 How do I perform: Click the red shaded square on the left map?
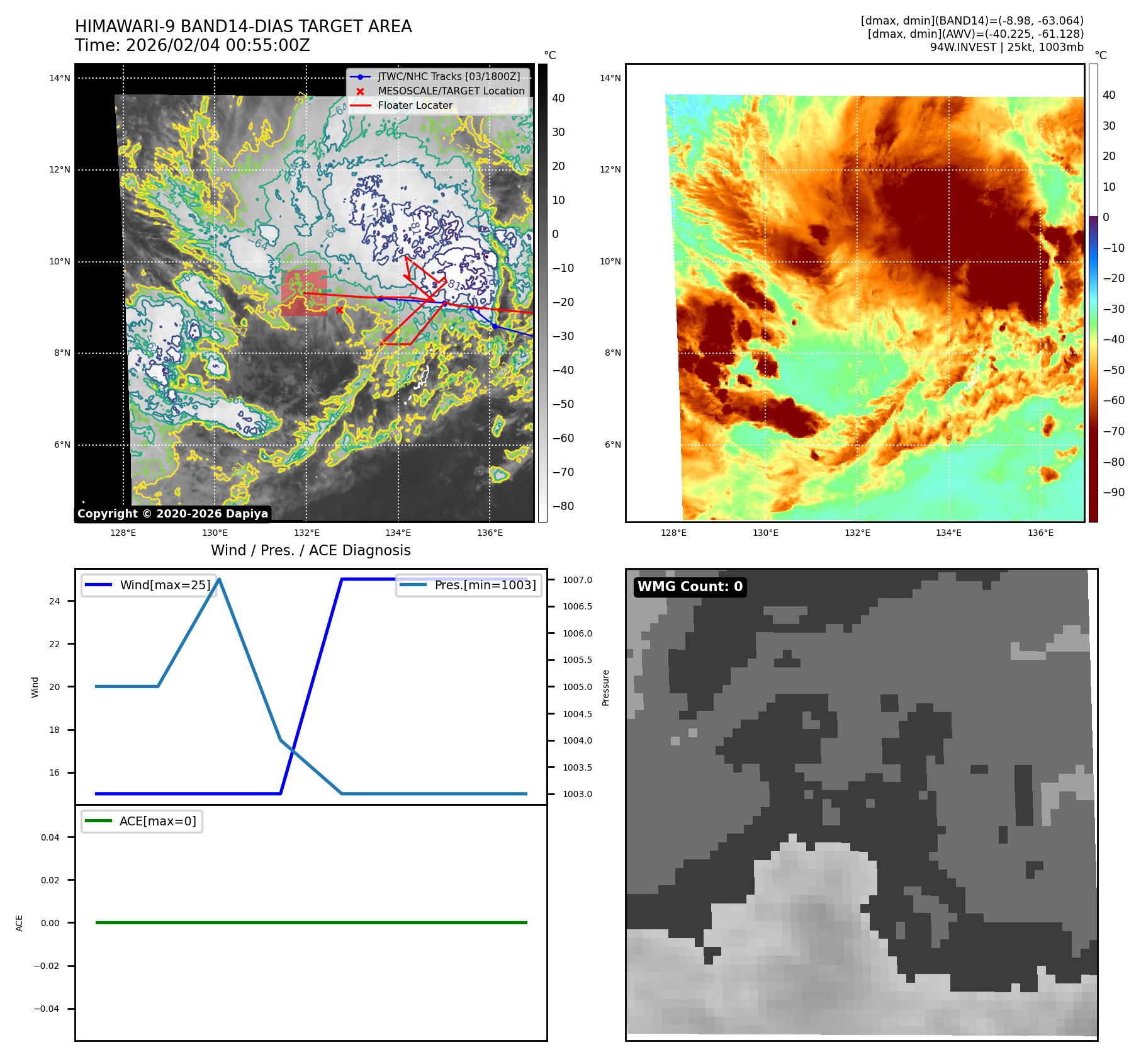(x=304, y=293)
